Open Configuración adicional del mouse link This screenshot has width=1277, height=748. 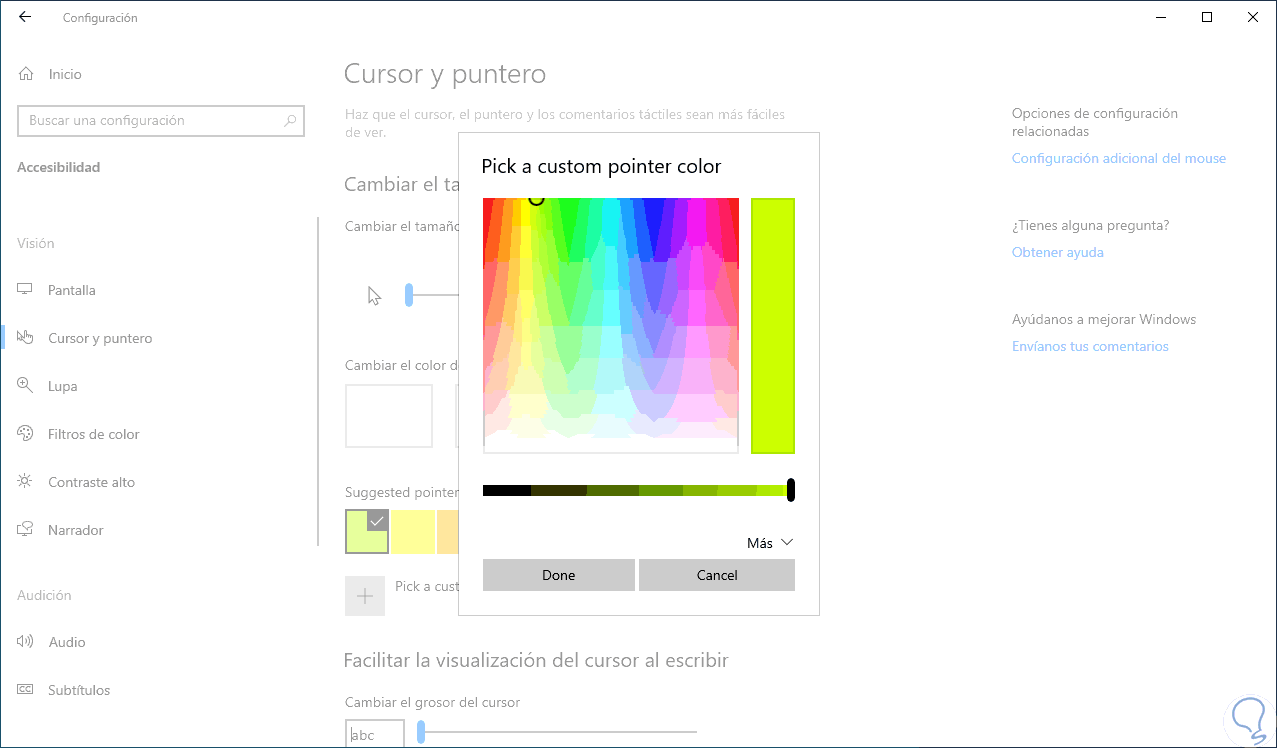1118,158
